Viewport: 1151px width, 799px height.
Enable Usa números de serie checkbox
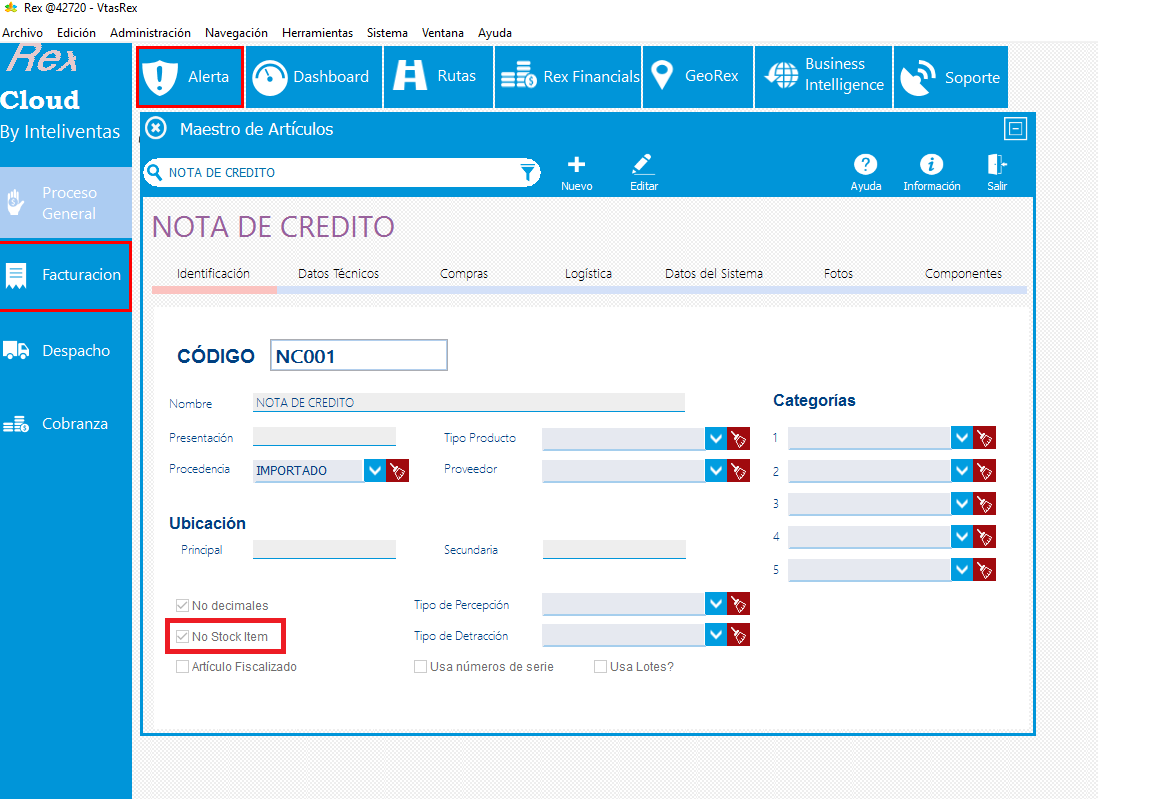point(421,667)
